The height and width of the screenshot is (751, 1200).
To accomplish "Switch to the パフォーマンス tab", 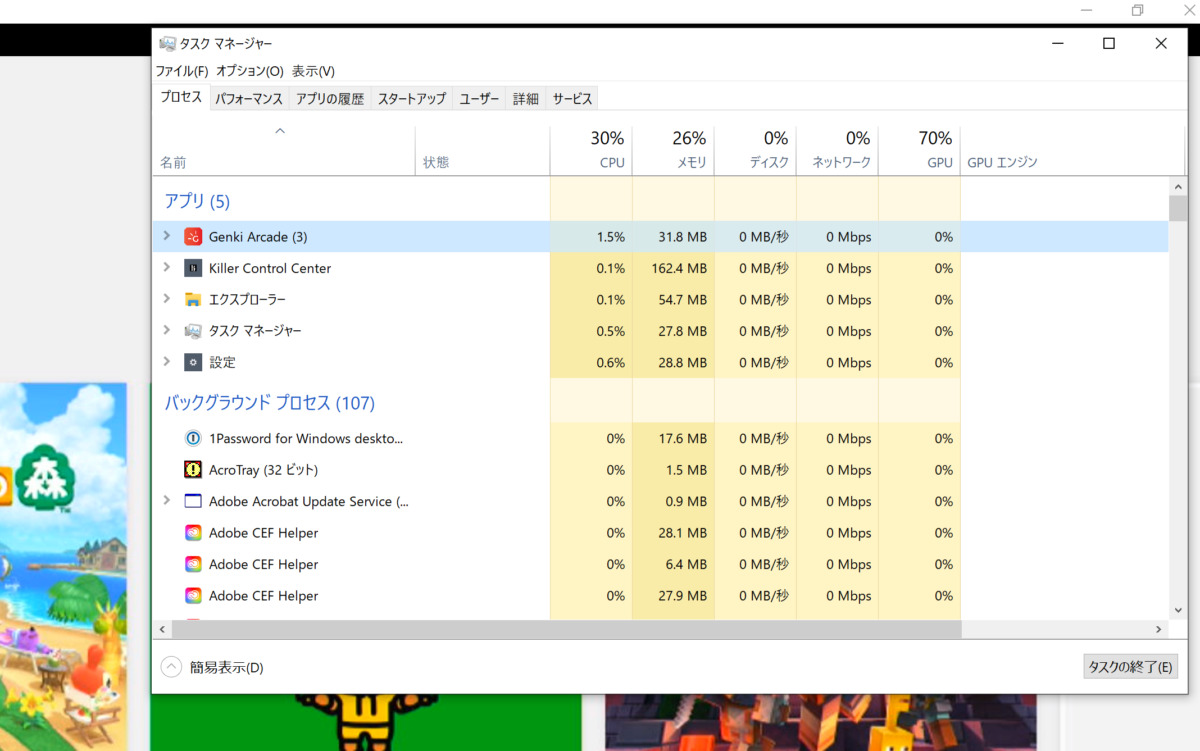I will [x=249, y=99].
